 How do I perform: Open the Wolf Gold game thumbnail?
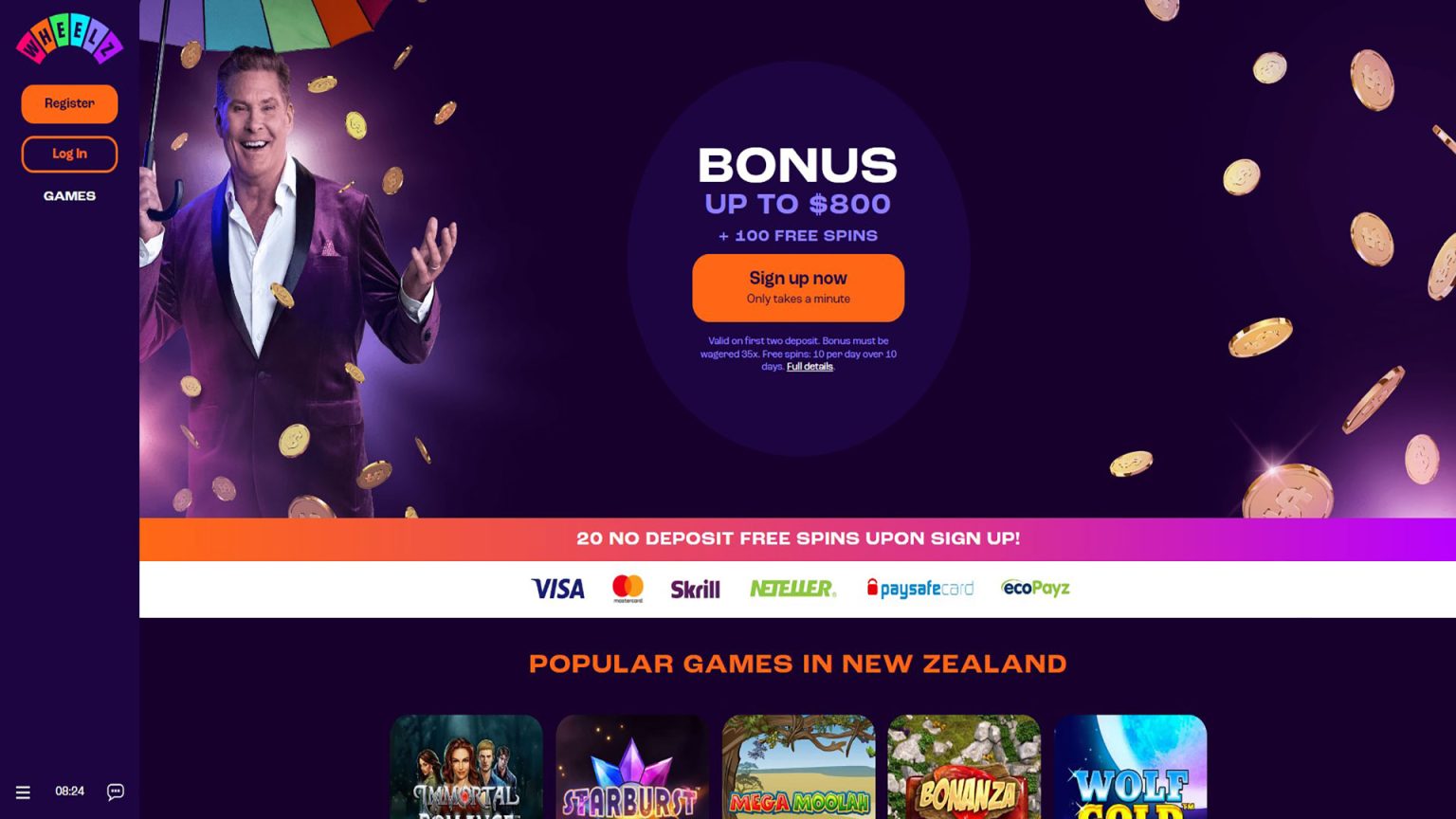point(1131,767)
